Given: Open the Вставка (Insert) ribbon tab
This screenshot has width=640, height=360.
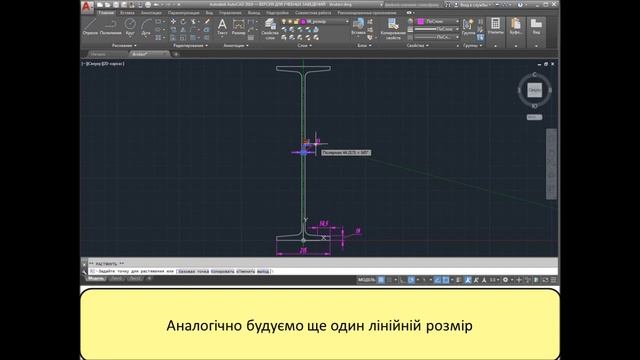Looking at the screenshot, I should [127, 13].
